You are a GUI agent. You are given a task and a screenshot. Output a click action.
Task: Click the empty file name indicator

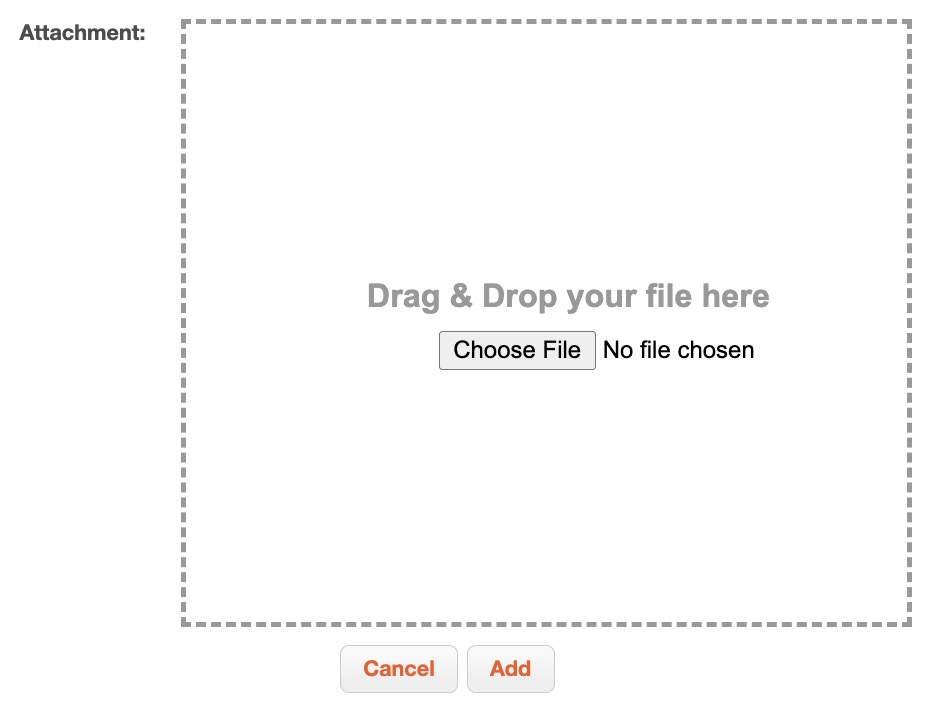678,350
